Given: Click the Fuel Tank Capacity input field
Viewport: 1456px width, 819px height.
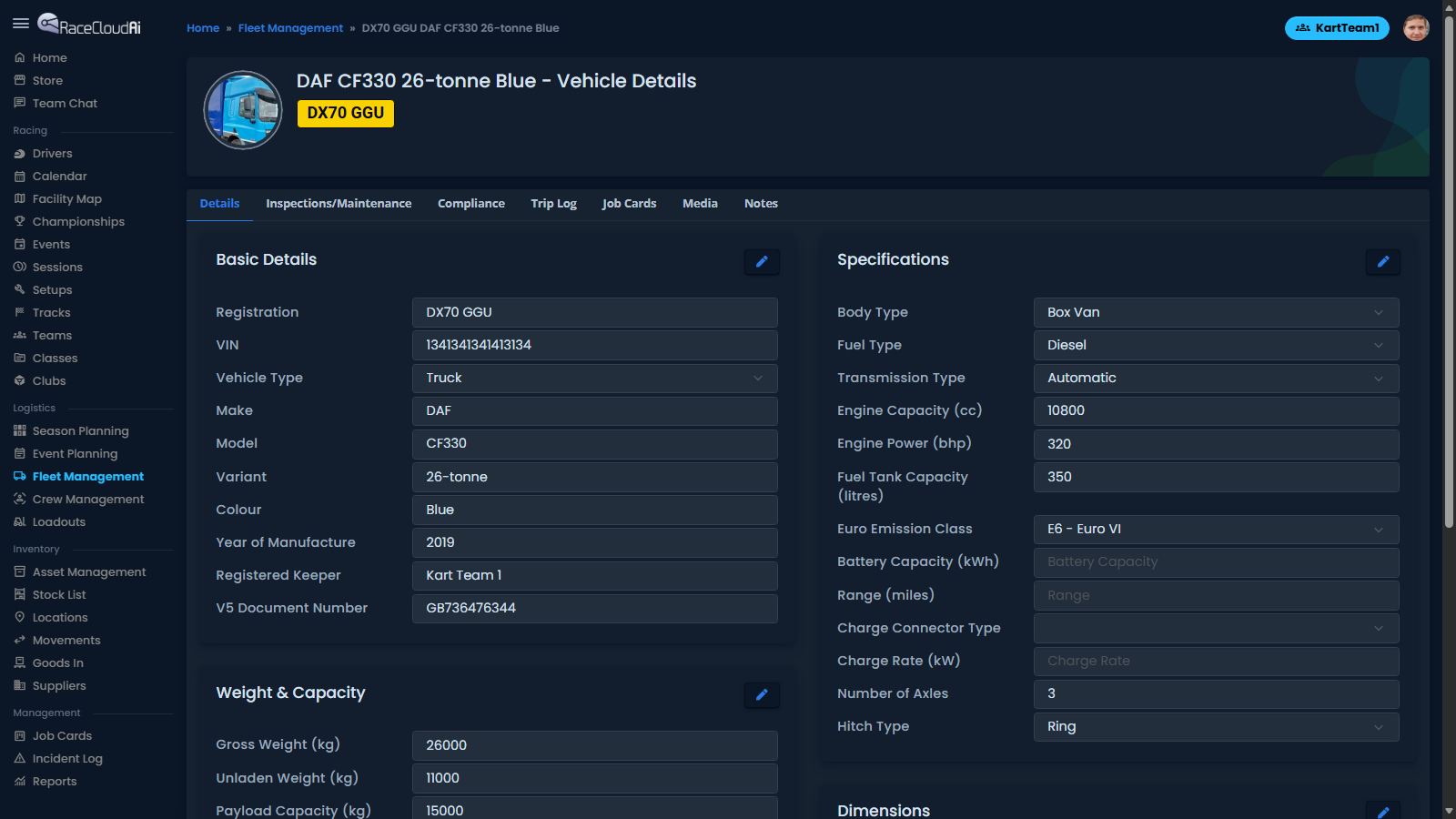Looking at the screenshot, I should (1216, 477).
